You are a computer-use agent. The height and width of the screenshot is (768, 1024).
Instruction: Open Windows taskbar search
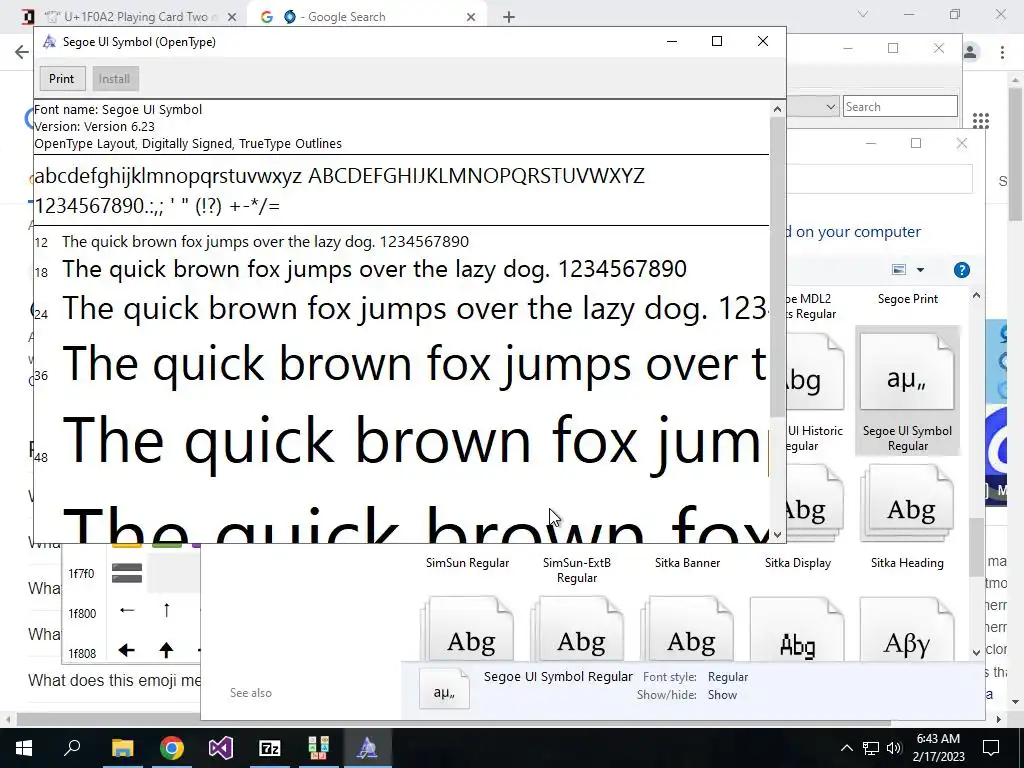pyautogui.click(x=72, y=748)
